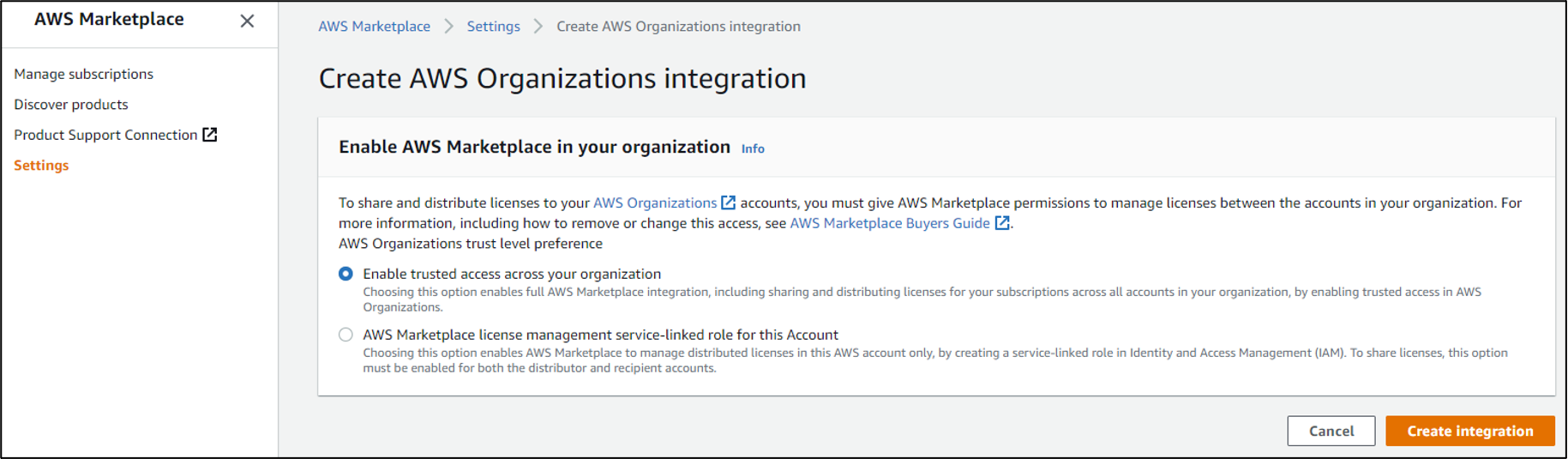Navigate to Settings breadcrumb link
Viewport: 1568px width, 459px height.
pos(493,27)
